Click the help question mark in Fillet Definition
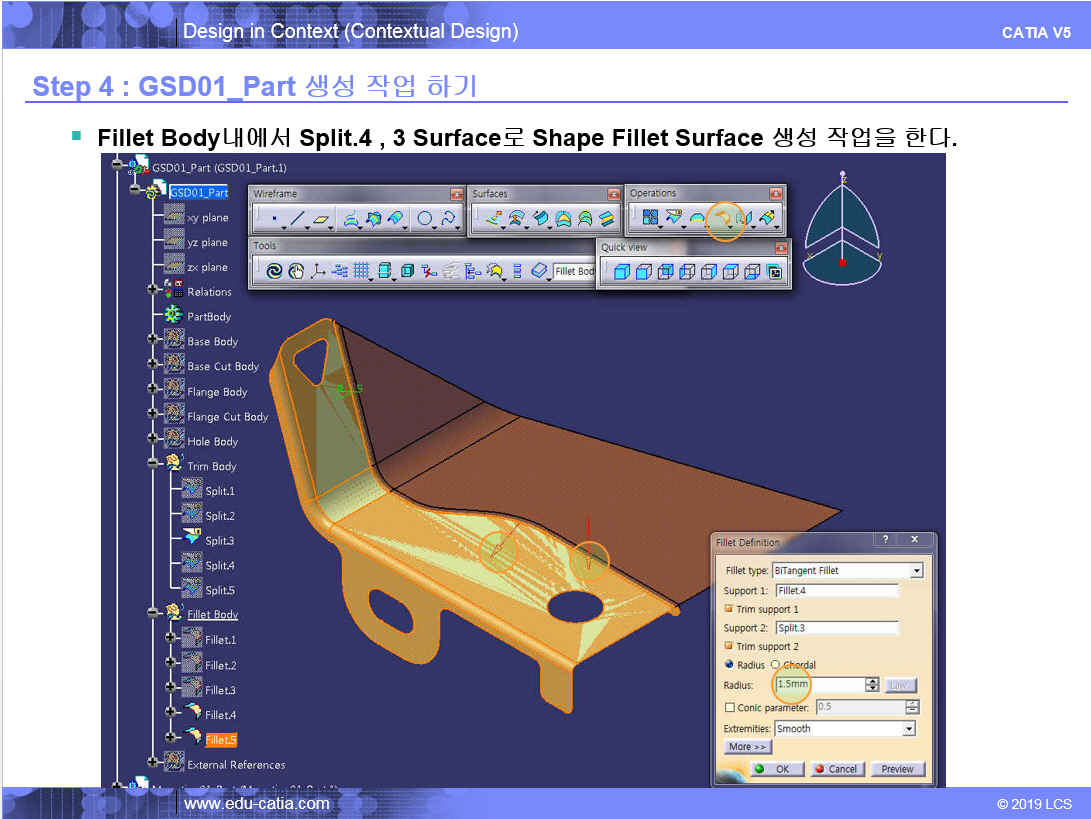 click(x=885, y=539)
